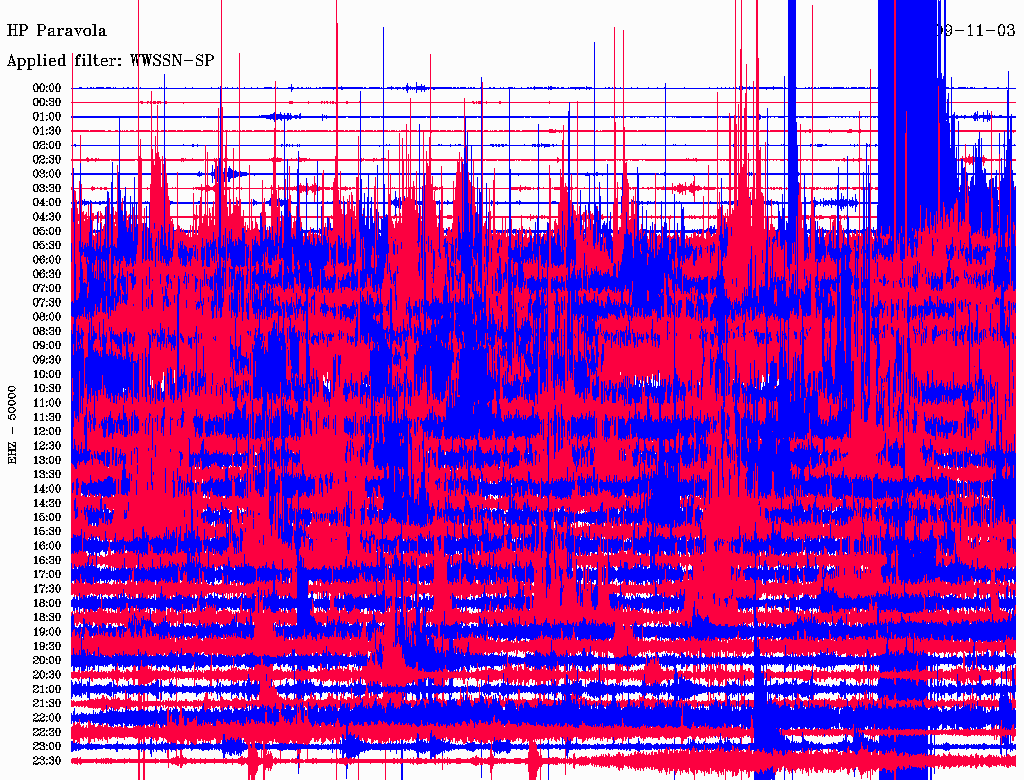
Task: Select the 08:30 time row label
Action: [x=47, y=332]
